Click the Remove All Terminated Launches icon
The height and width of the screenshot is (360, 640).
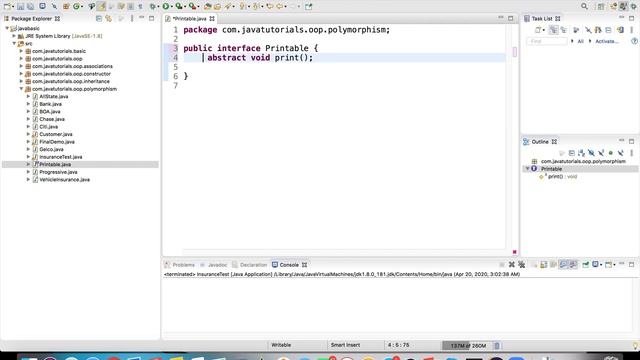521,264
